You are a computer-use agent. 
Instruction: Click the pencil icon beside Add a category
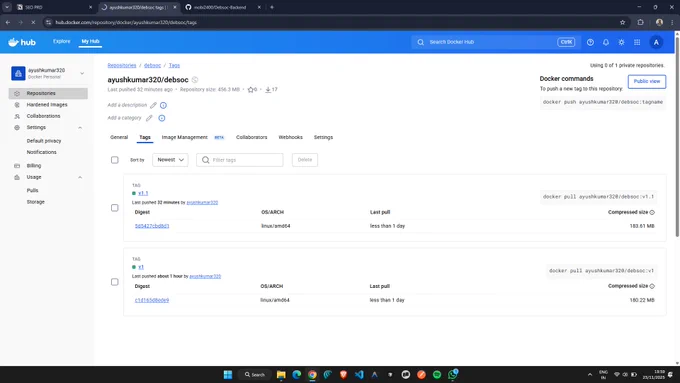click(x=149, y=118)
